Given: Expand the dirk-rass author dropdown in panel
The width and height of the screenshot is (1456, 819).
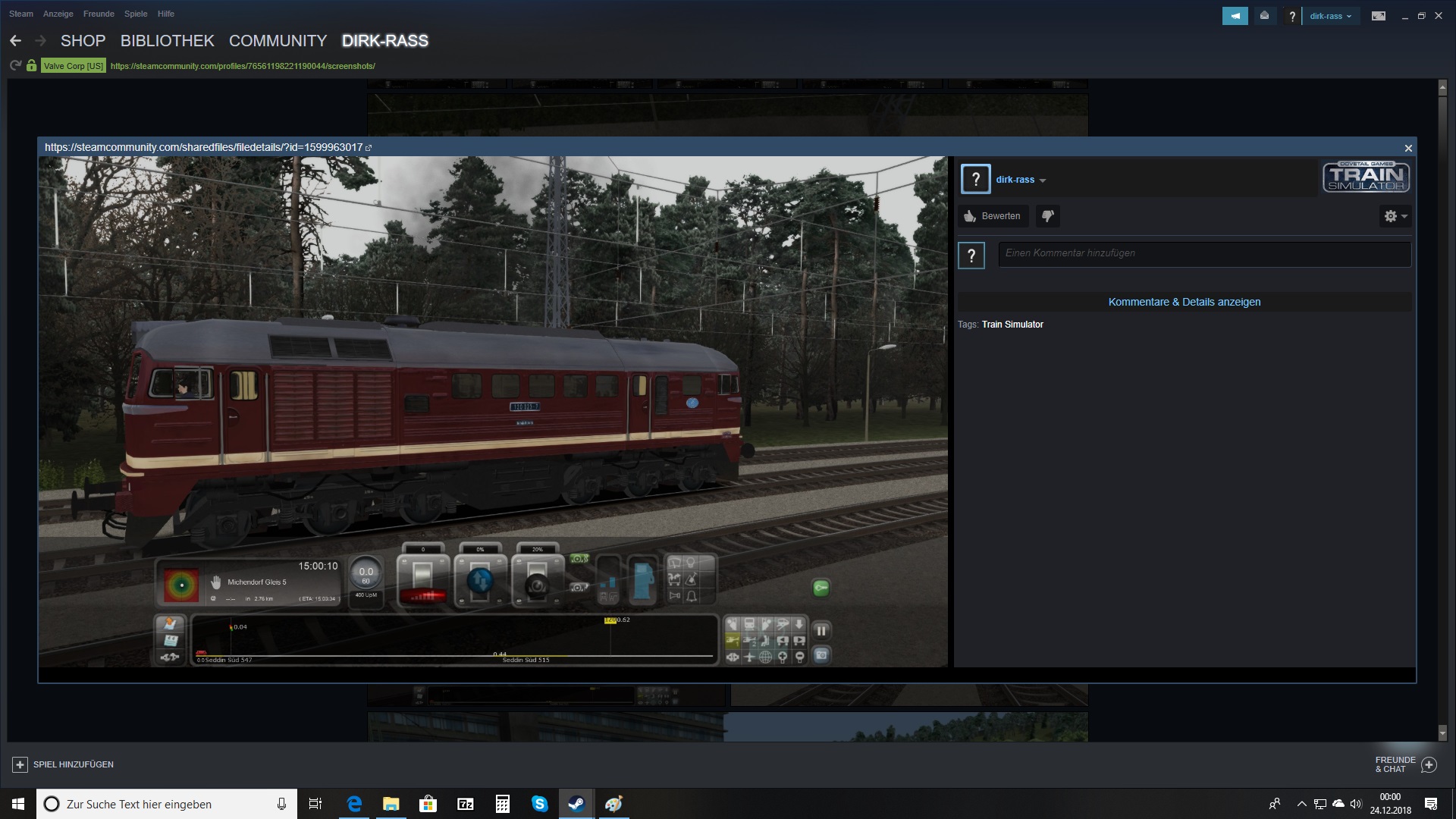Looking at the screenshot, I should (1021, 180).
